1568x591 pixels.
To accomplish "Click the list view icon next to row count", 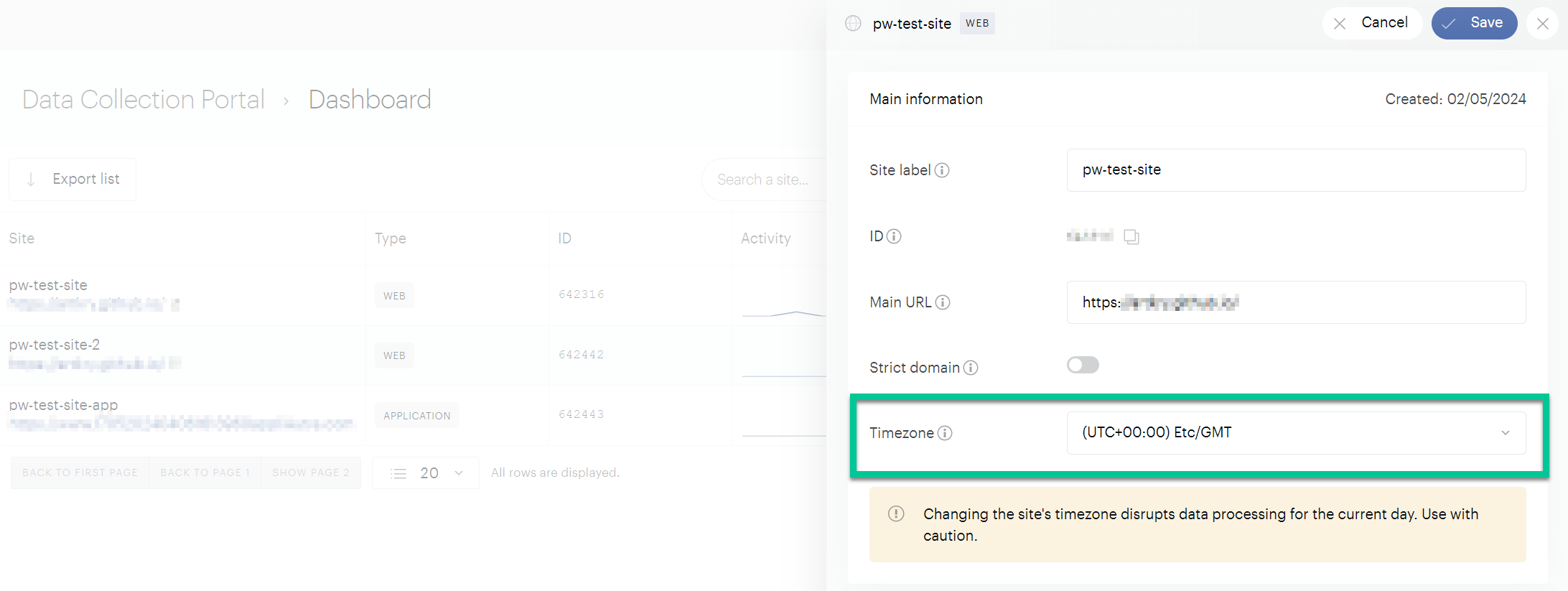I will coord(398,473).
